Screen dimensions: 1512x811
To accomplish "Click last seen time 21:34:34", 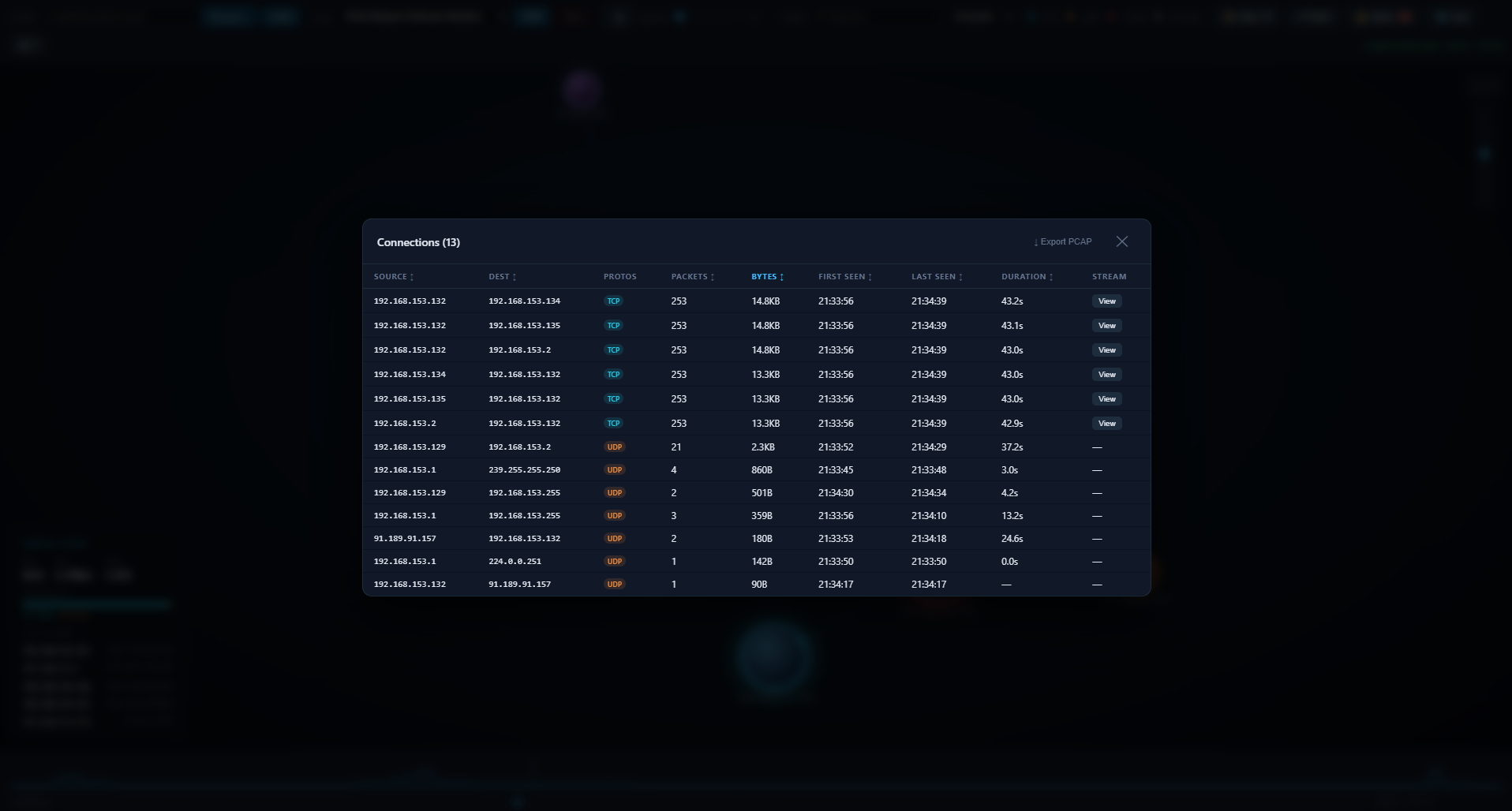I will pyautogui.click(x=929, y=493).
